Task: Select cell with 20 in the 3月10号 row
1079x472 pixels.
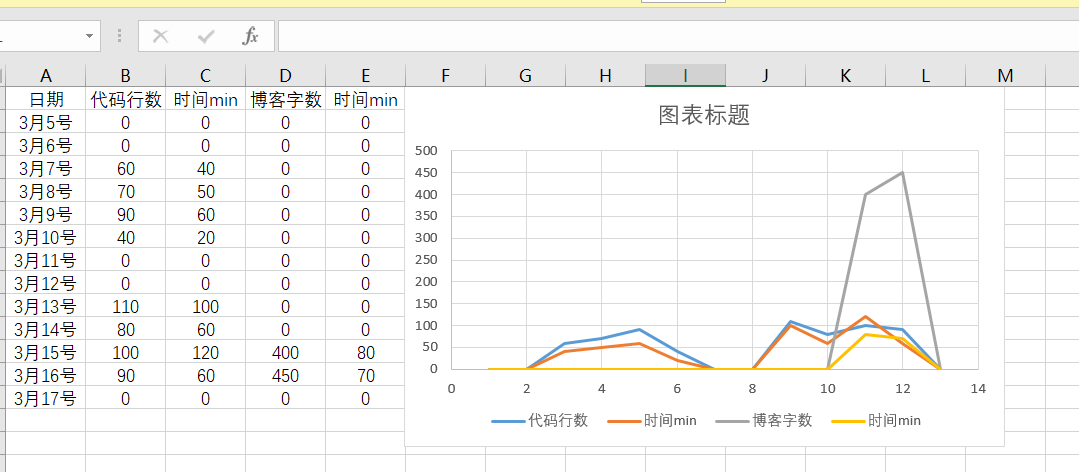Action: pos(205,237)
